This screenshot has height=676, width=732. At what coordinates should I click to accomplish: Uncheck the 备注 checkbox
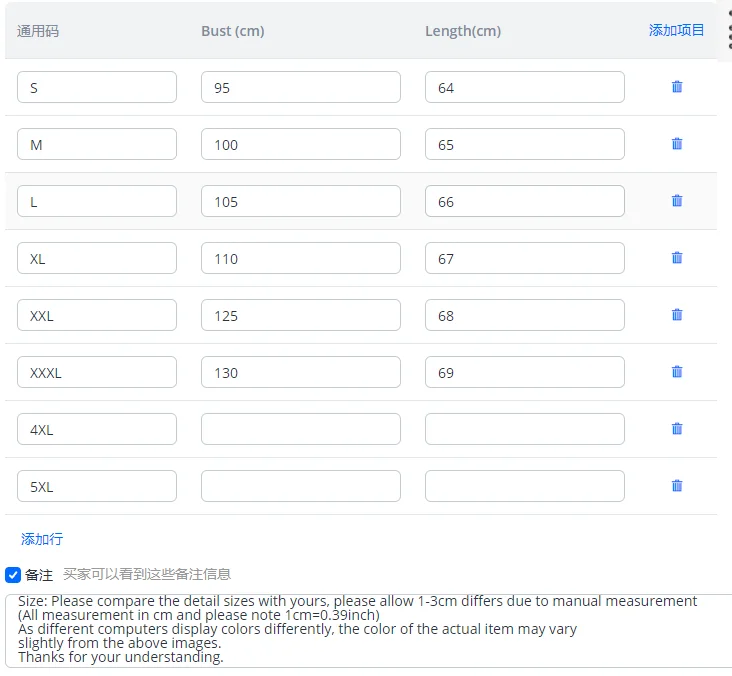coord(13,575)
